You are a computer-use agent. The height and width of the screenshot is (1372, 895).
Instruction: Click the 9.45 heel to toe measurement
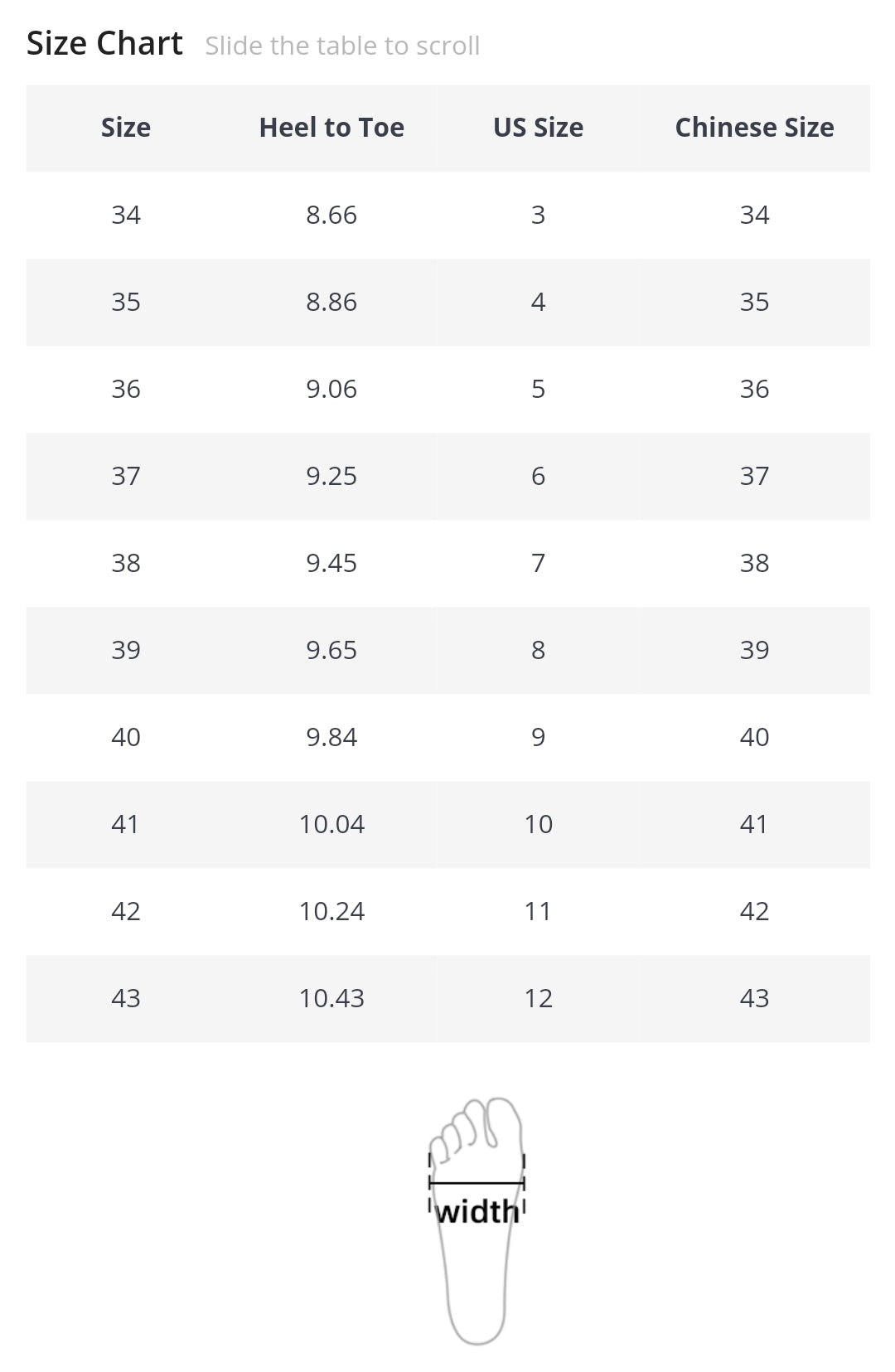(x=331, y=563)
